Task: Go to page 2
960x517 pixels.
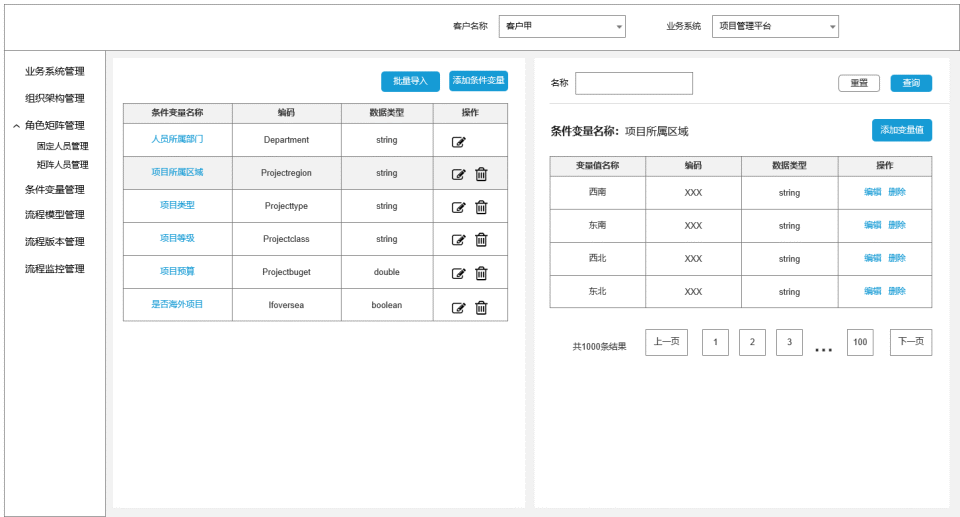Action: (752, 342)
